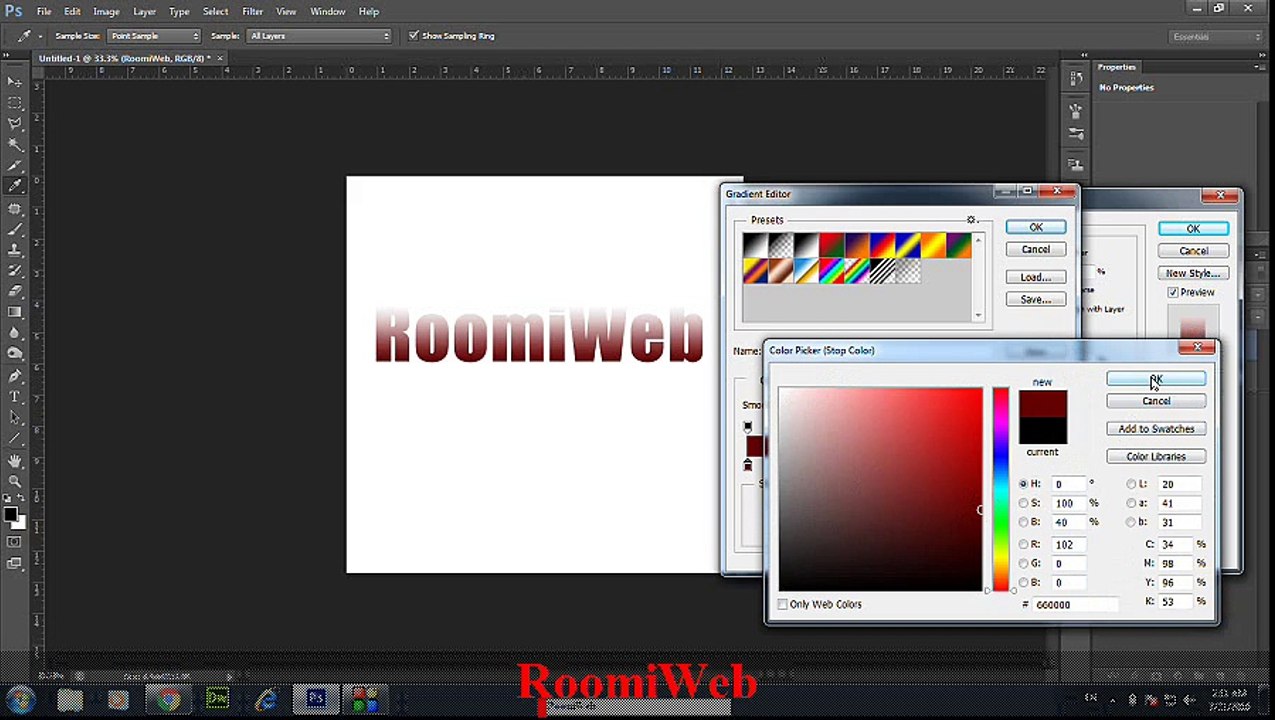Click Load button in Gradient Editor
The height and width of the screenshot is (720, 1275).
tap(1035, 277)
